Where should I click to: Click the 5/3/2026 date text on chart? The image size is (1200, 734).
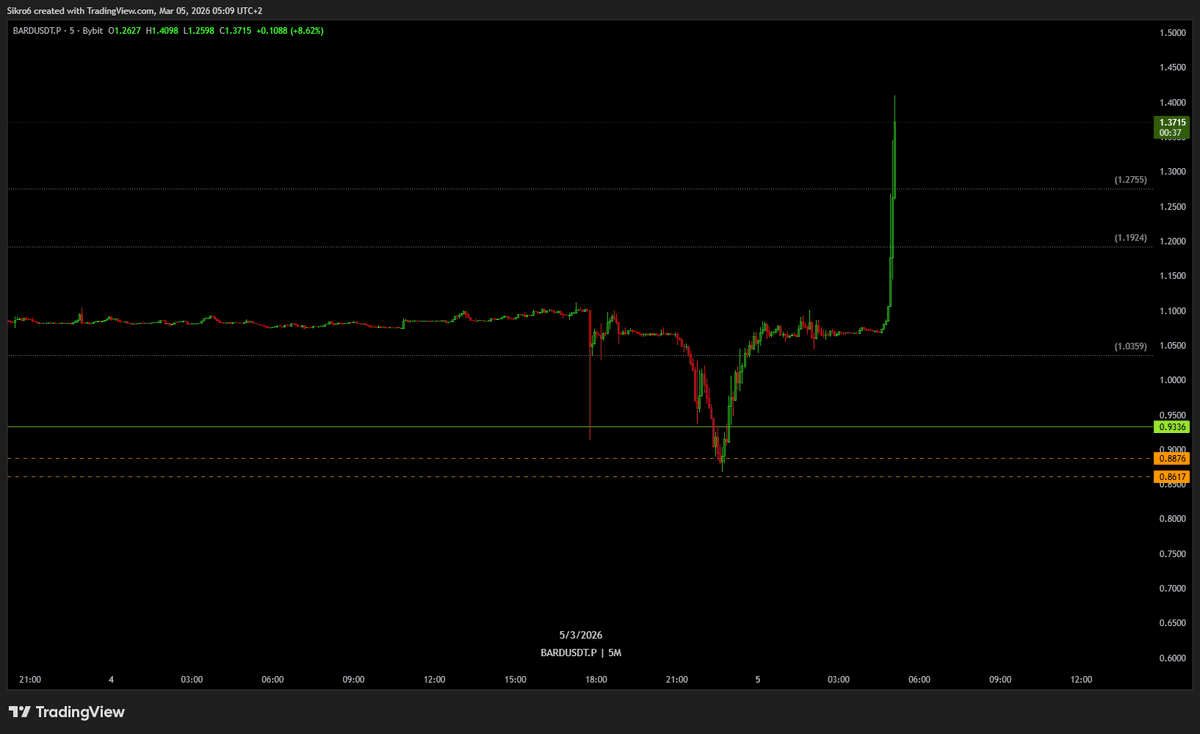[x=581, y=635]
